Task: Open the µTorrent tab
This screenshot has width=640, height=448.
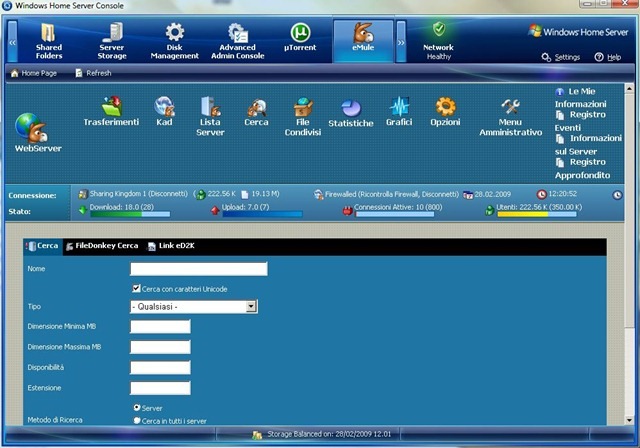Action: (300, 38)
